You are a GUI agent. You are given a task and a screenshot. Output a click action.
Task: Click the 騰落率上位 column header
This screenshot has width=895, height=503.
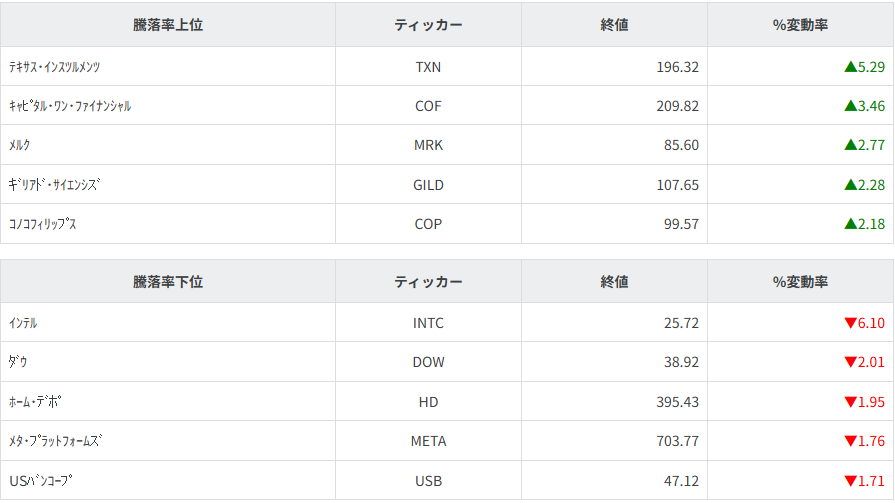(x=168, y=25)
